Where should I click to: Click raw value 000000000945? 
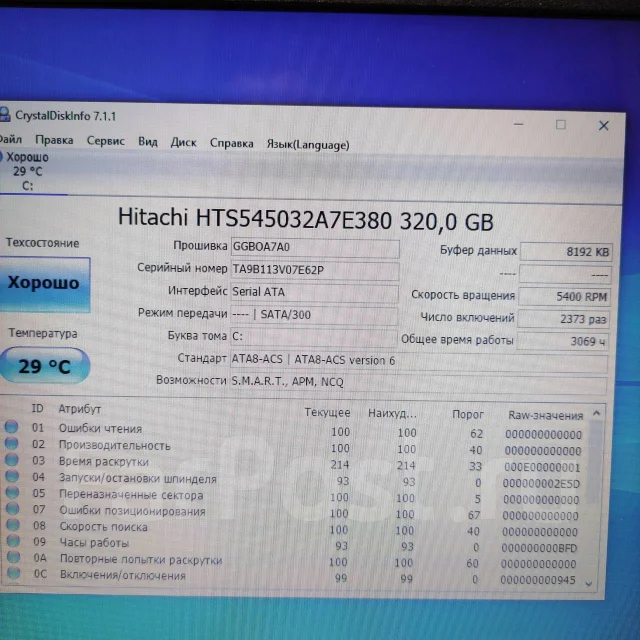point(538,580)
